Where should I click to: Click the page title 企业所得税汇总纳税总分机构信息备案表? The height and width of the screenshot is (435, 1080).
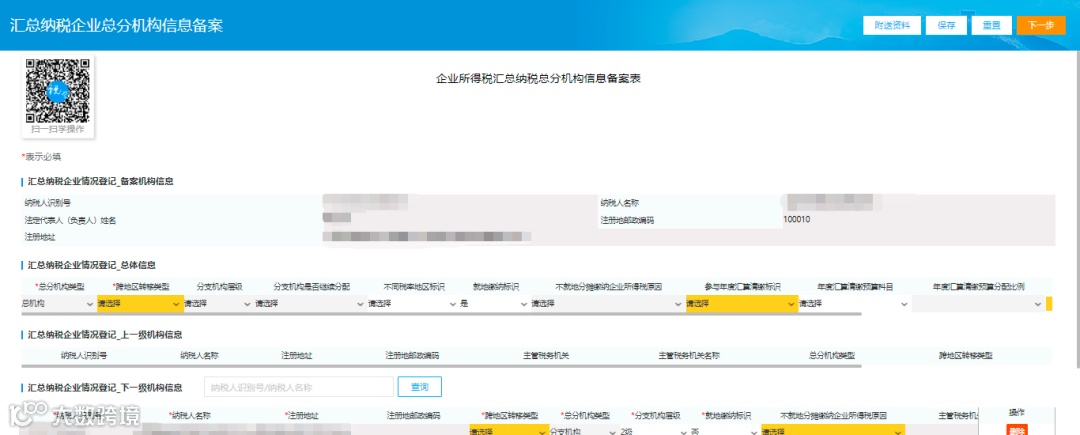[x=539, y=79]
